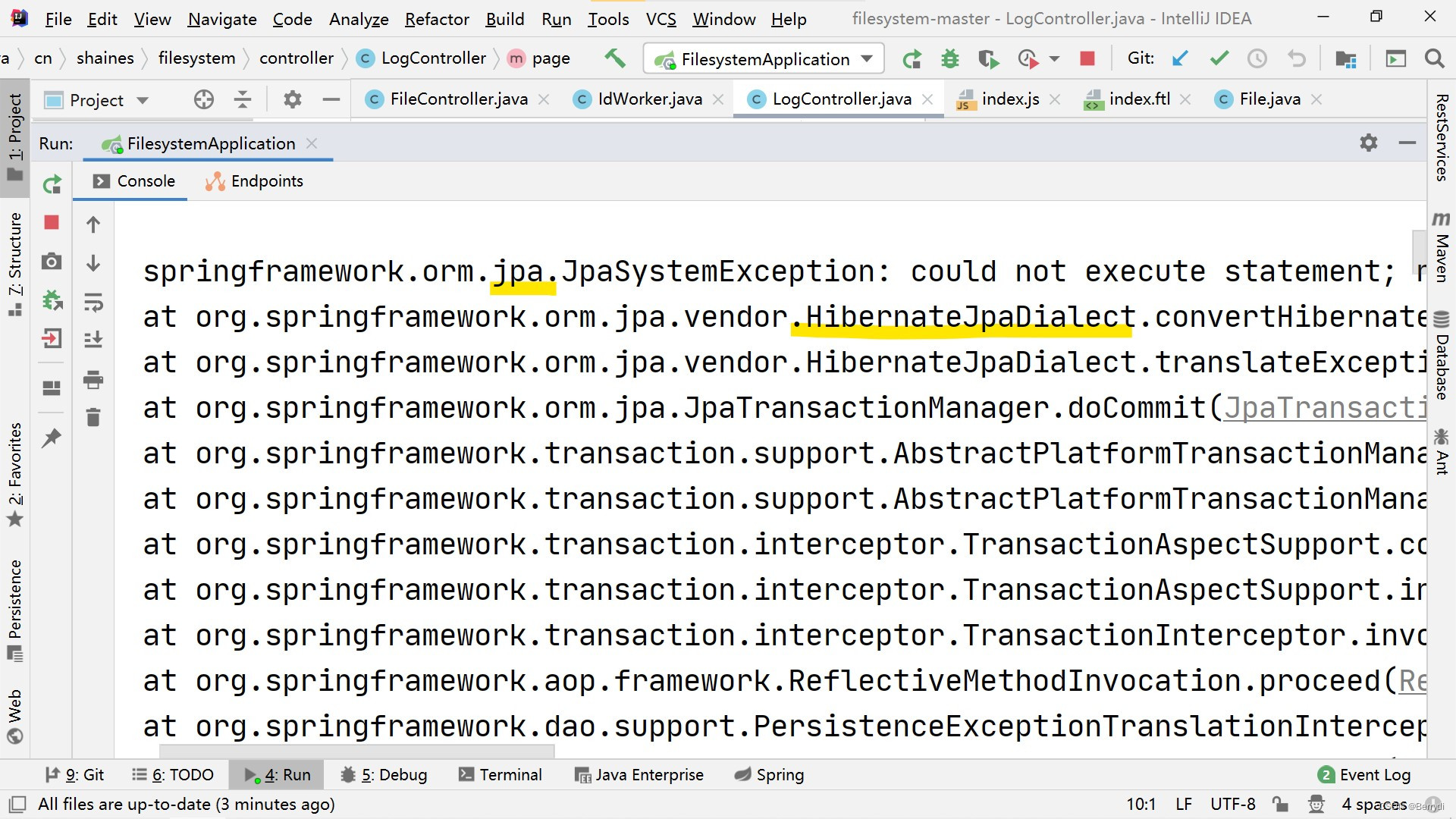Expand the Project view dropdown

tap(143, 100)
